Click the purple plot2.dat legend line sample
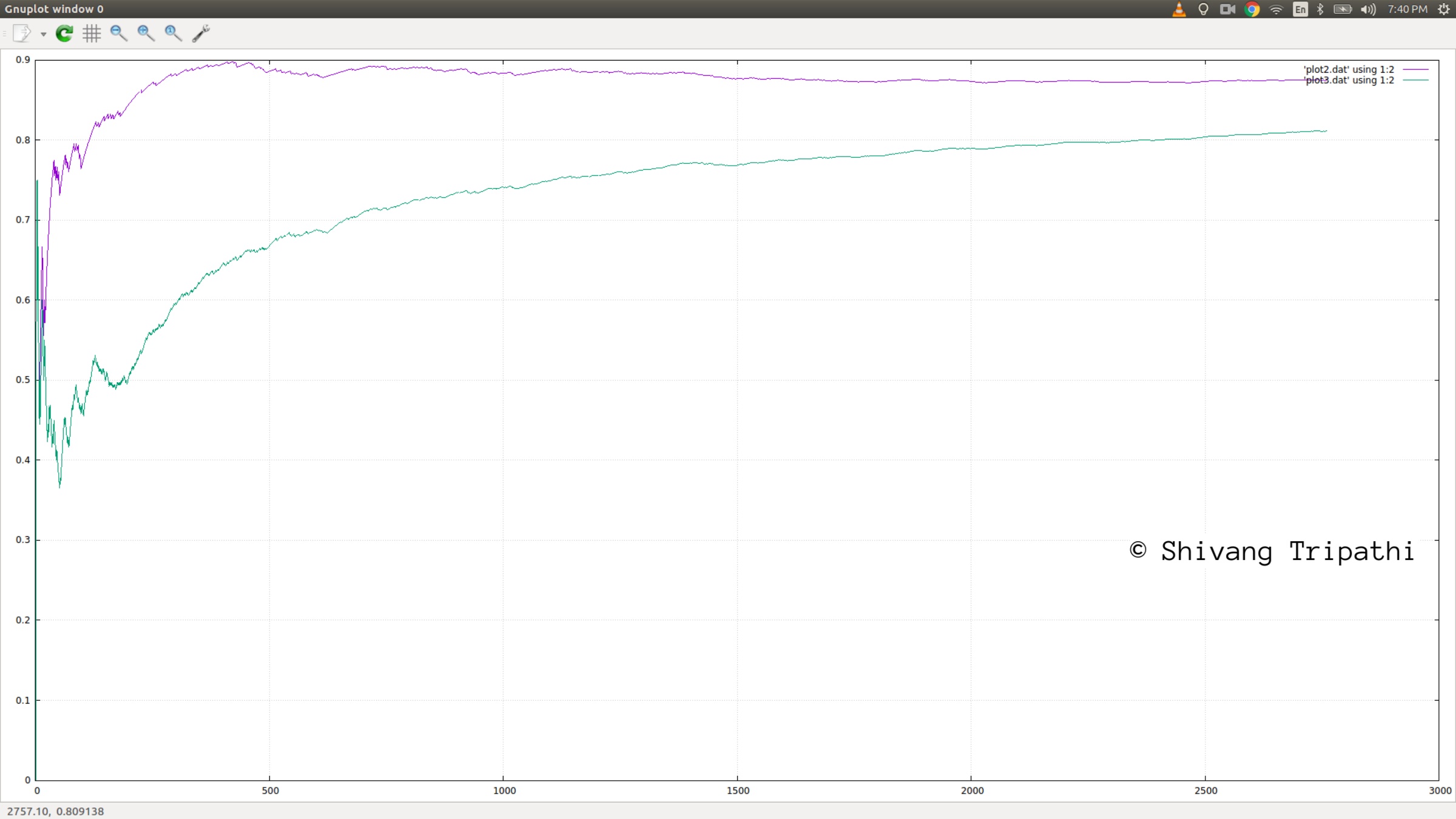This screenshot has width=1456, height=819. [x=1415, y=70]
